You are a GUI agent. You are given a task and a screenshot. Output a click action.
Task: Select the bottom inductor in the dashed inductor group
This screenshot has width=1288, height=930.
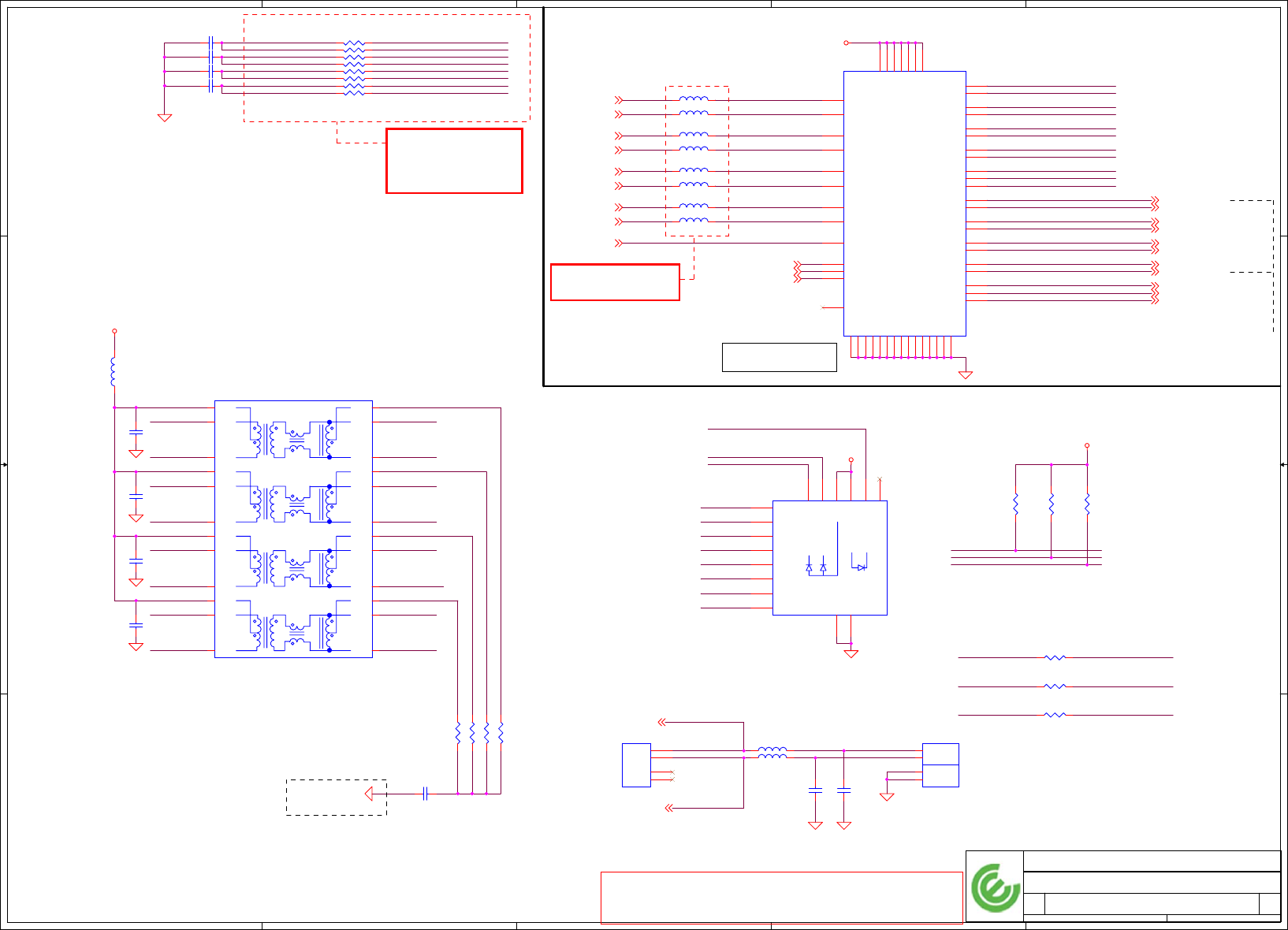(694, 220)
